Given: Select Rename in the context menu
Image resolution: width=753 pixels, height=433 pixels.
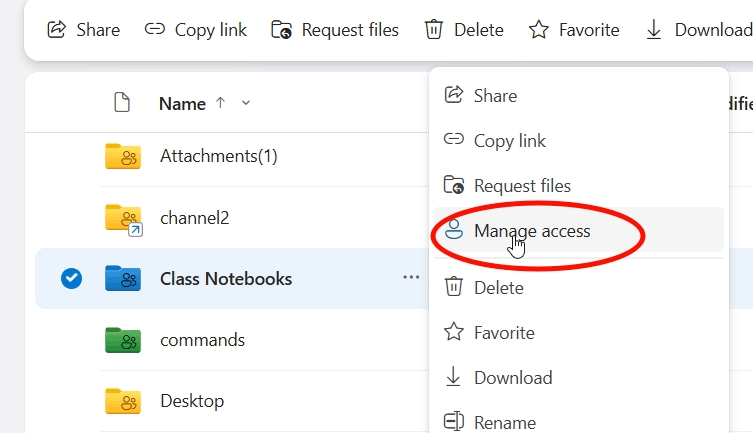Looking at the screenshot, I should coord(504,422).
